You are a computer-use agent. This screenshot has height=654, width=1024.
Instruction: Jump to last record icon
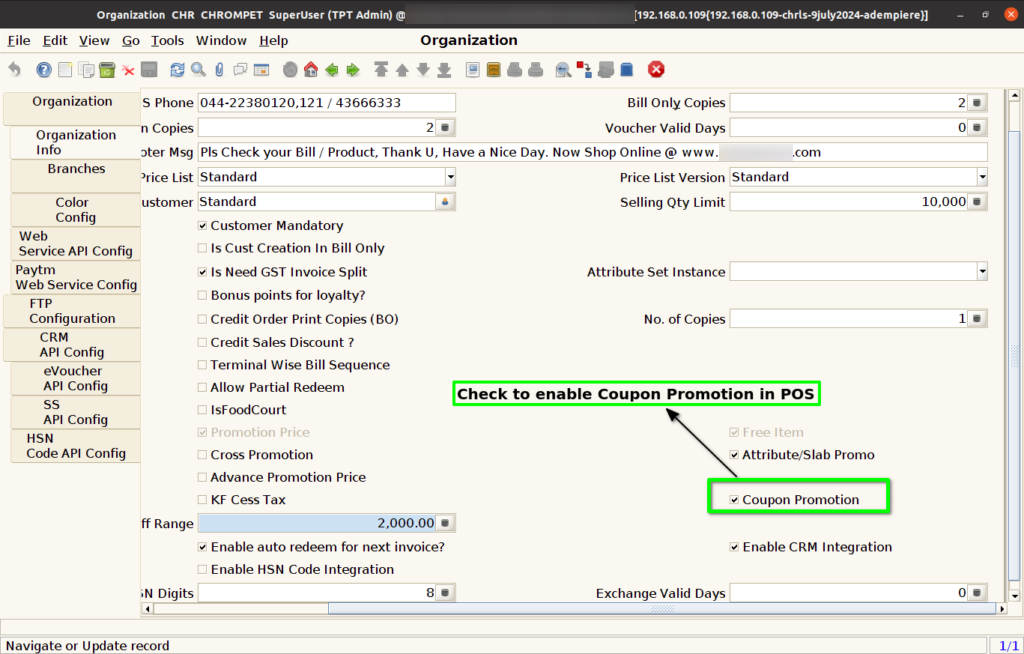444,69
